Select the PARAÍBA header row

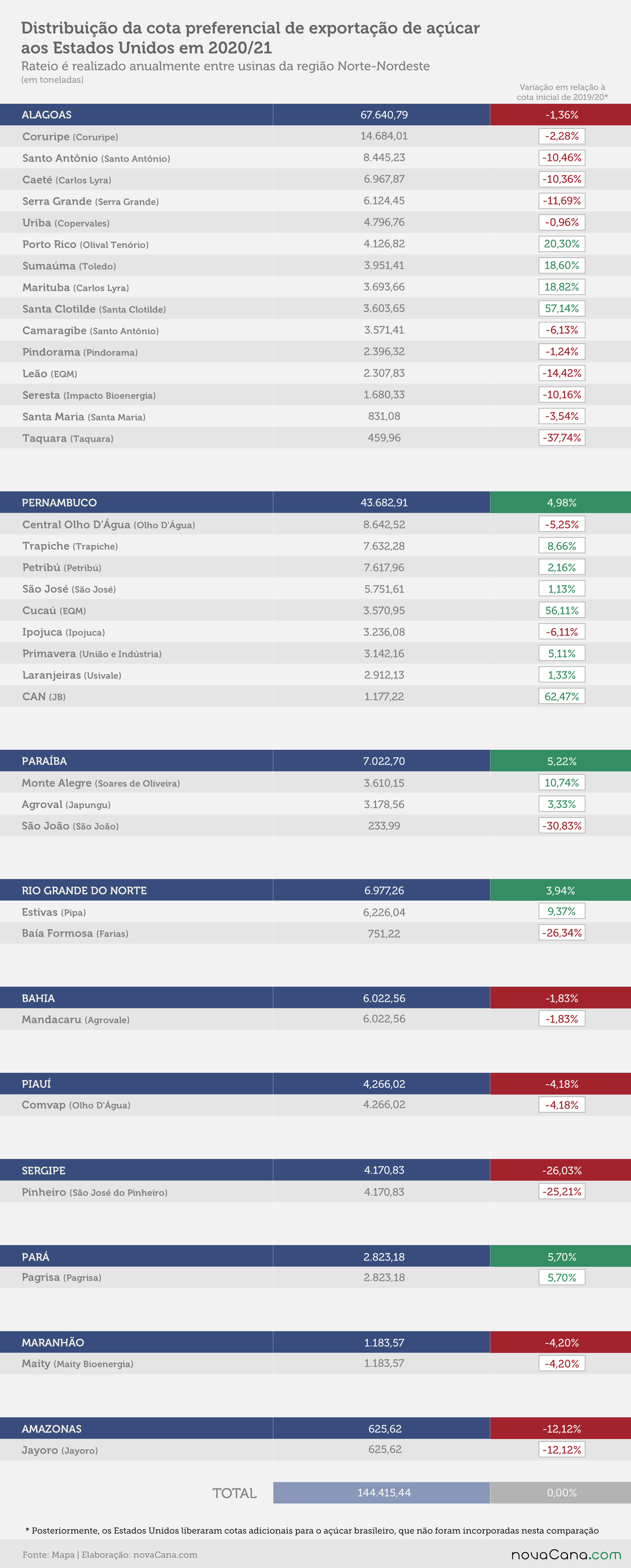click(315, 761)
